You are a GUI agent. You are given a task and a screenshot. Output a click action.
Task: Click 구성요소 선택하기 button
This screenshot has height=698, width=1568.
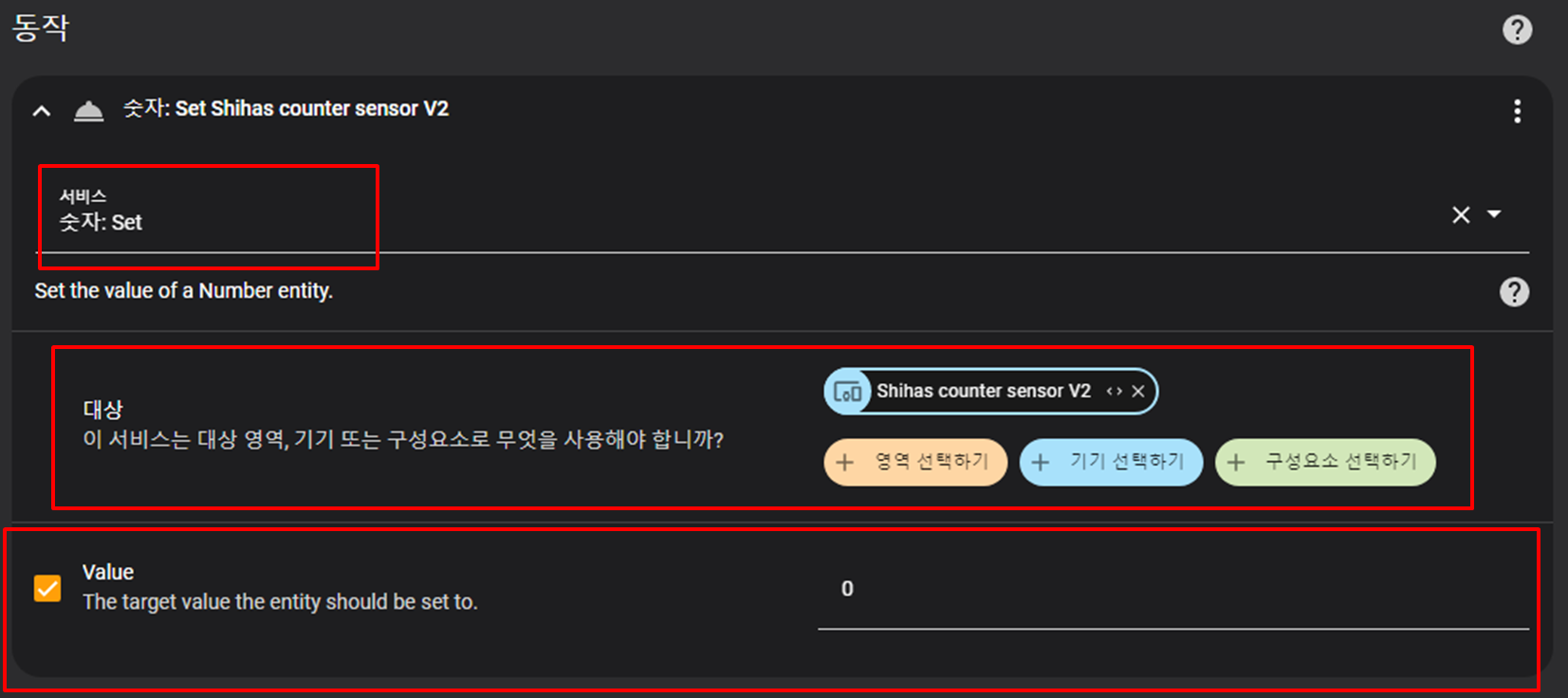coord(1325,462)
